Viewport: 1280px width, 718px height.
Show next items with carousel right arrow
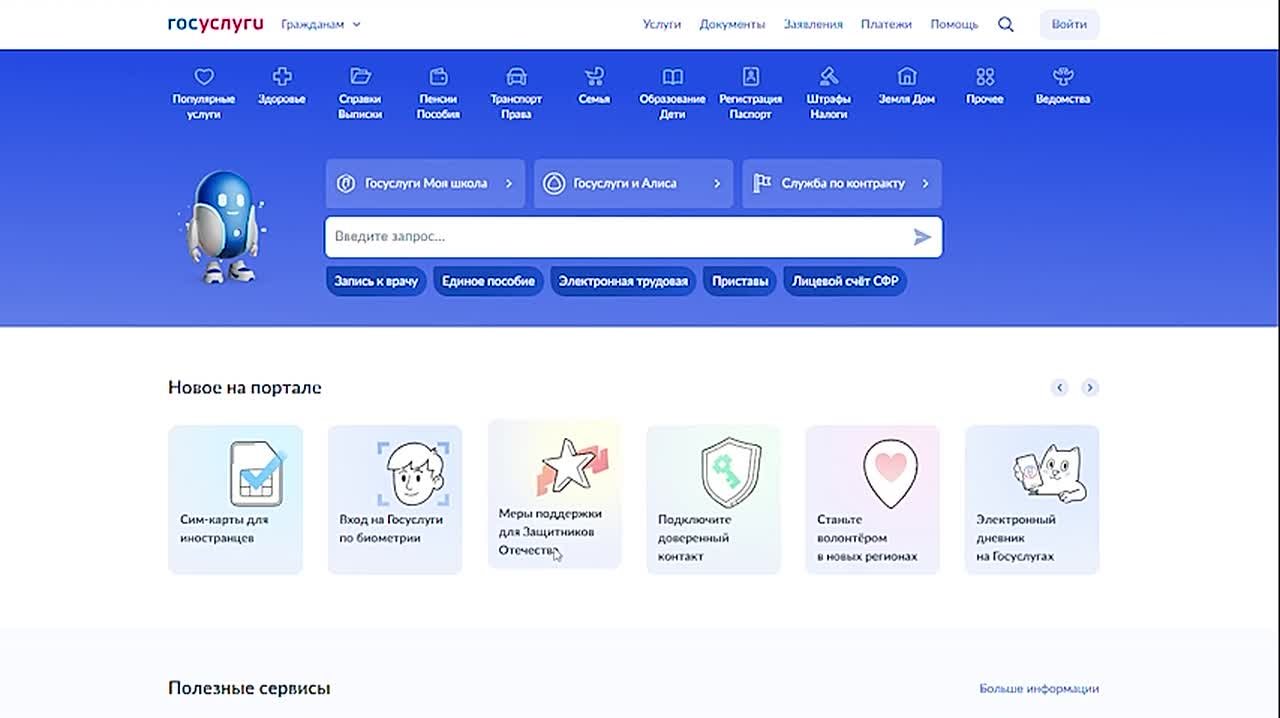tap(1090, 387)
